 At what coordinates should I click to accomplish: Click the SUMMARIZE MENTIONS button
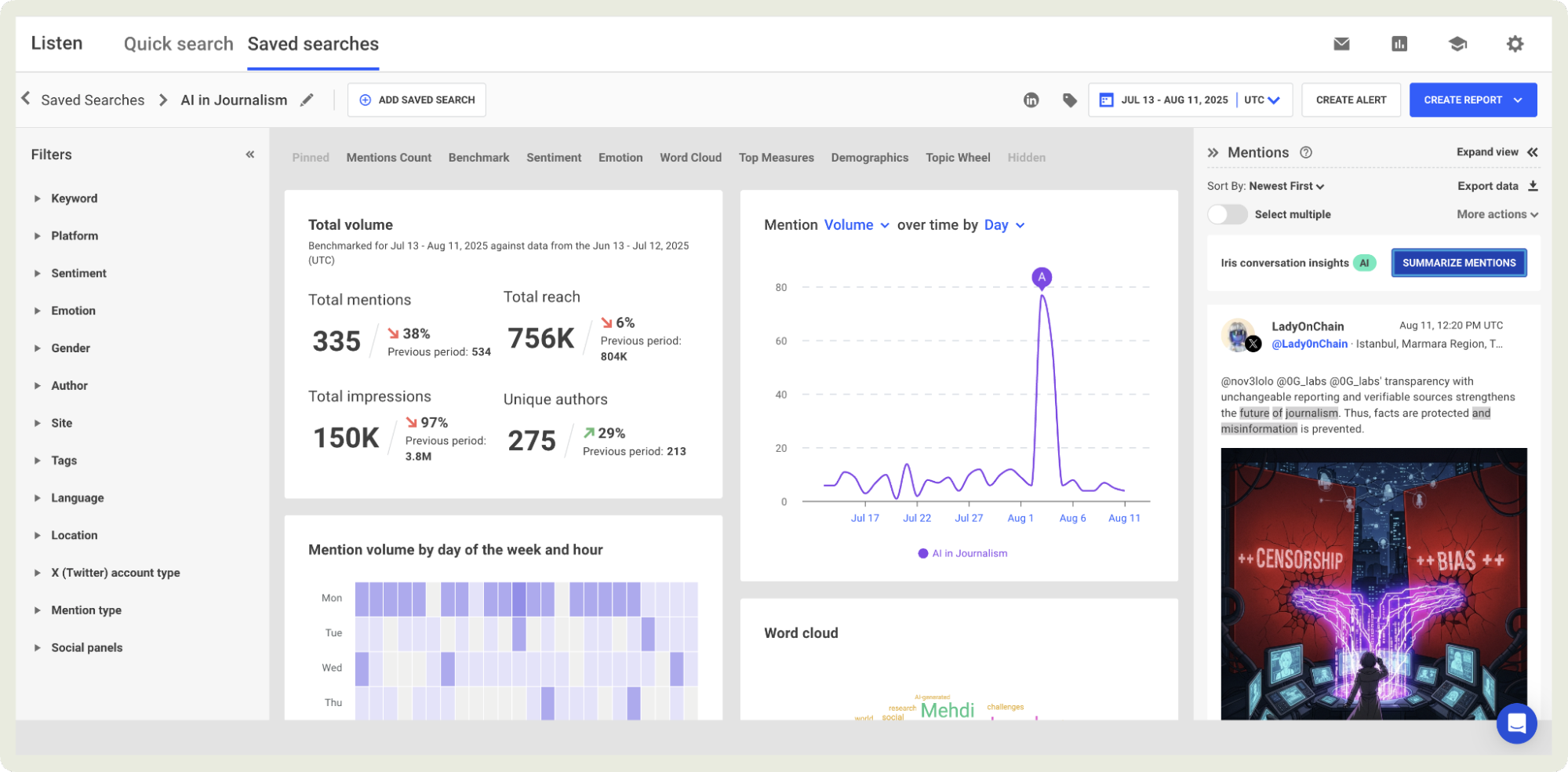click(x=1458, y=263)
